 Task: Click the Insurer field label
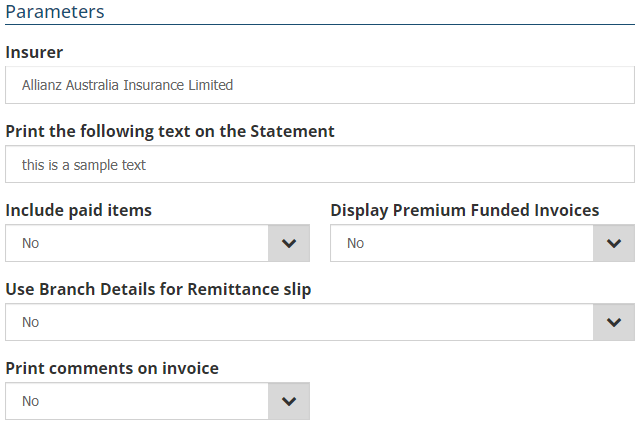(34, 52)
